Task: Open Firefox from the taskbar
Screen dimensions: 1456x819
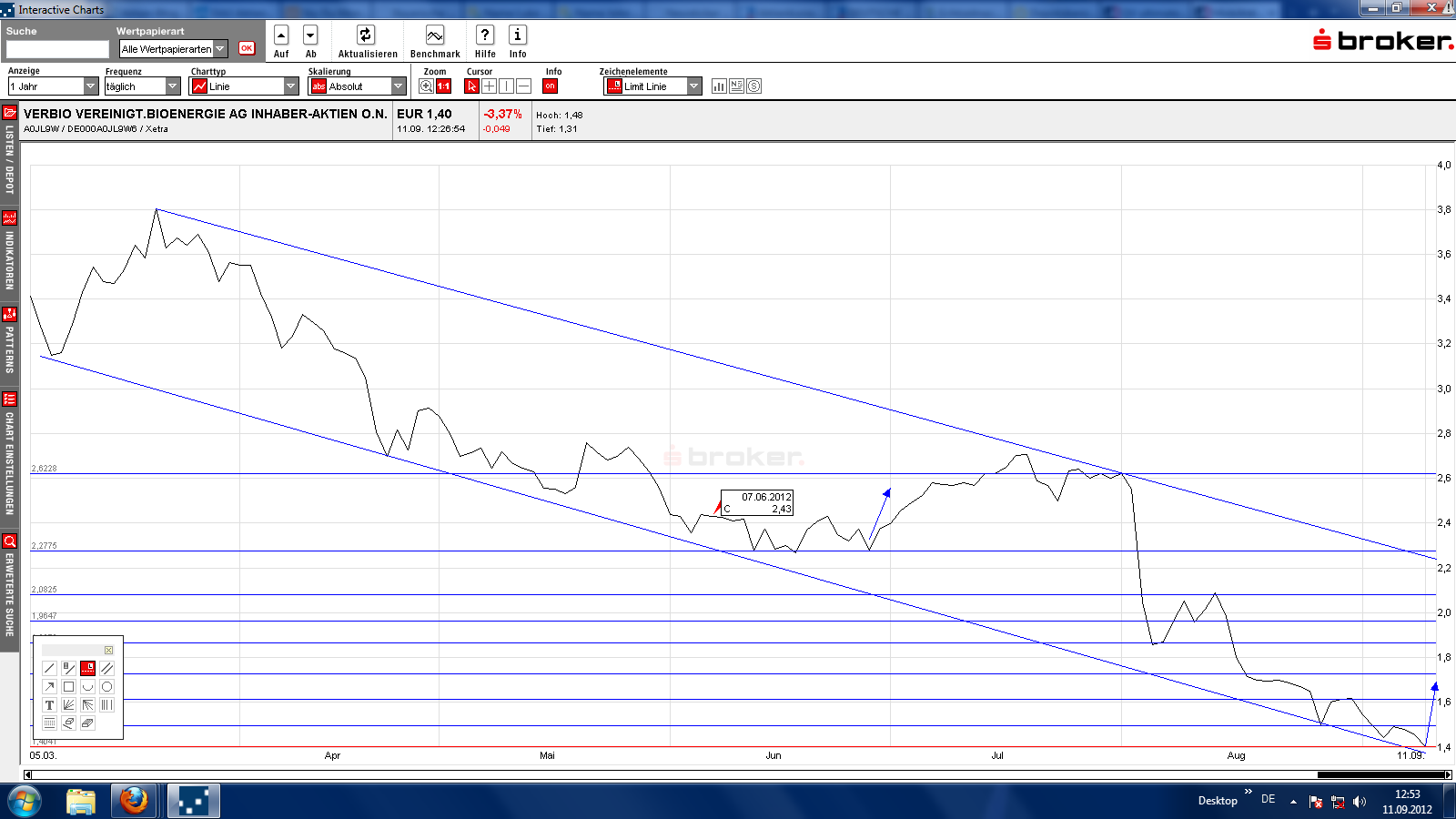Action: click(x=134, y=802)
